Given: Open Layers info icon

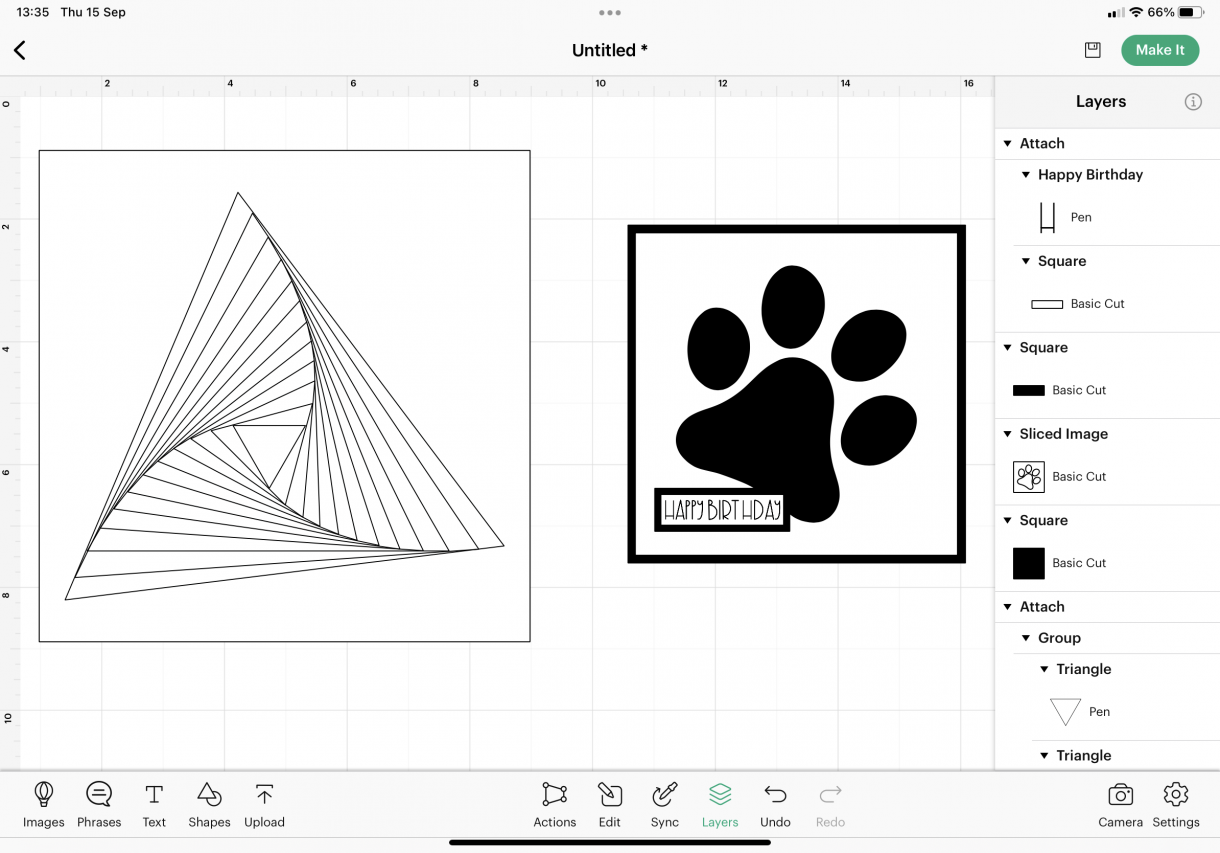Looking at the screenshot, I should (1193, 102).
